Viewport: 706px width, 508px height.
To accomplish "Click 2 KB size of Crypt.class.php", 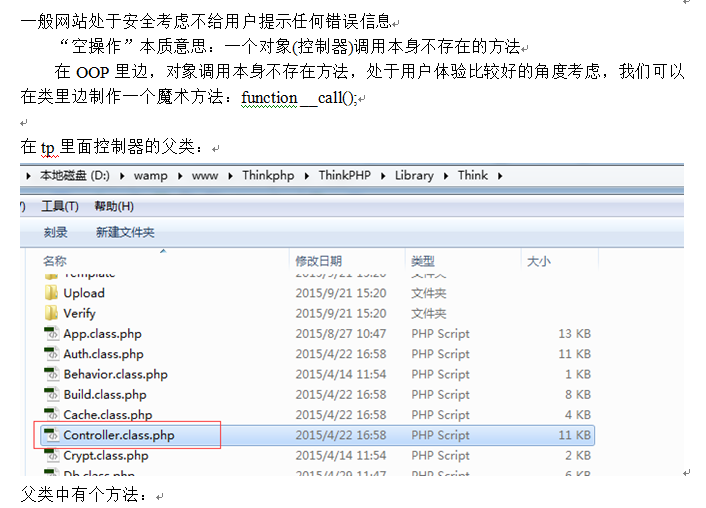I will 578,455.
